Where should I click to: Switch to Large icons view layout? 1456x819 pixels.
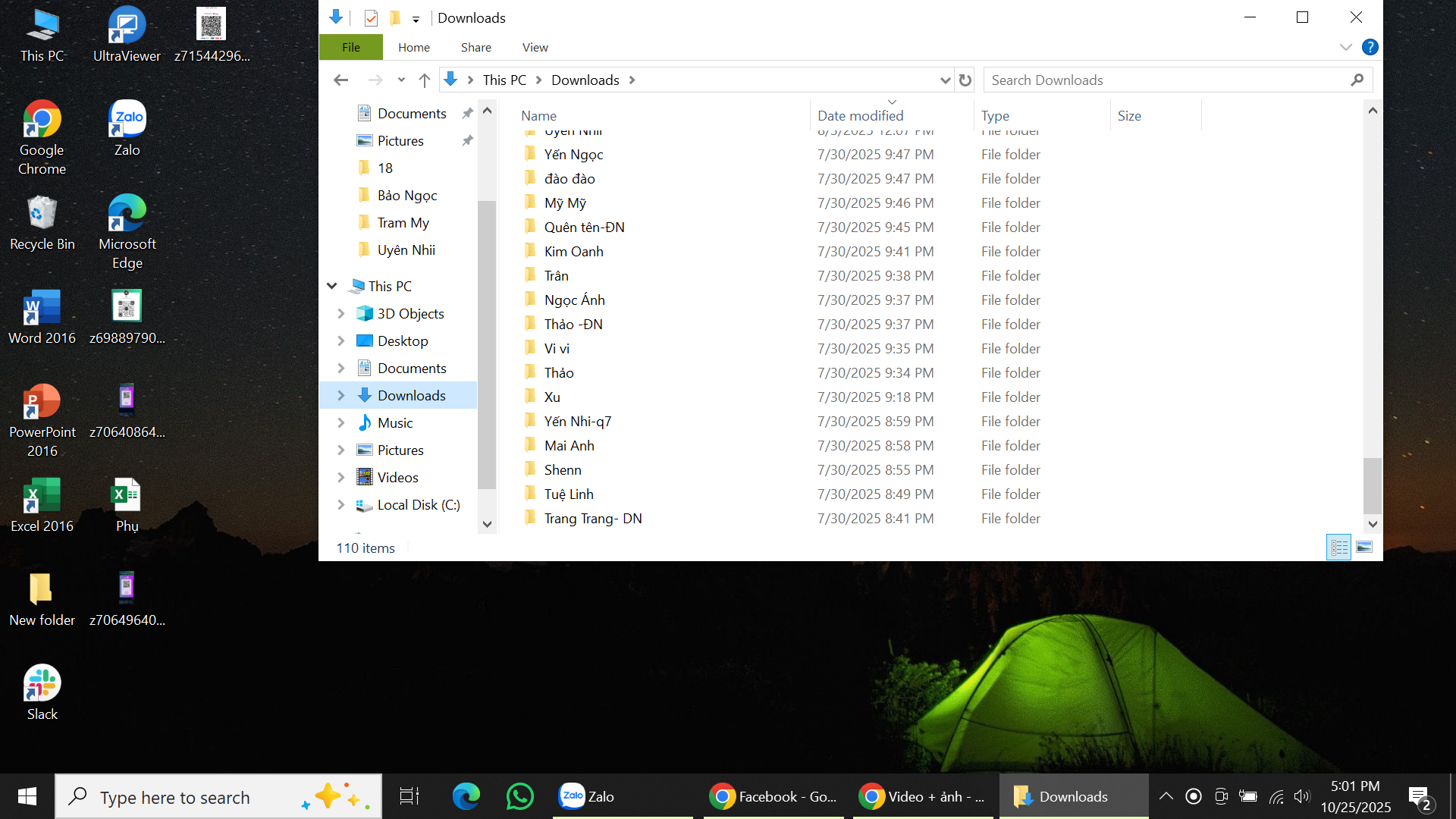1364,548
